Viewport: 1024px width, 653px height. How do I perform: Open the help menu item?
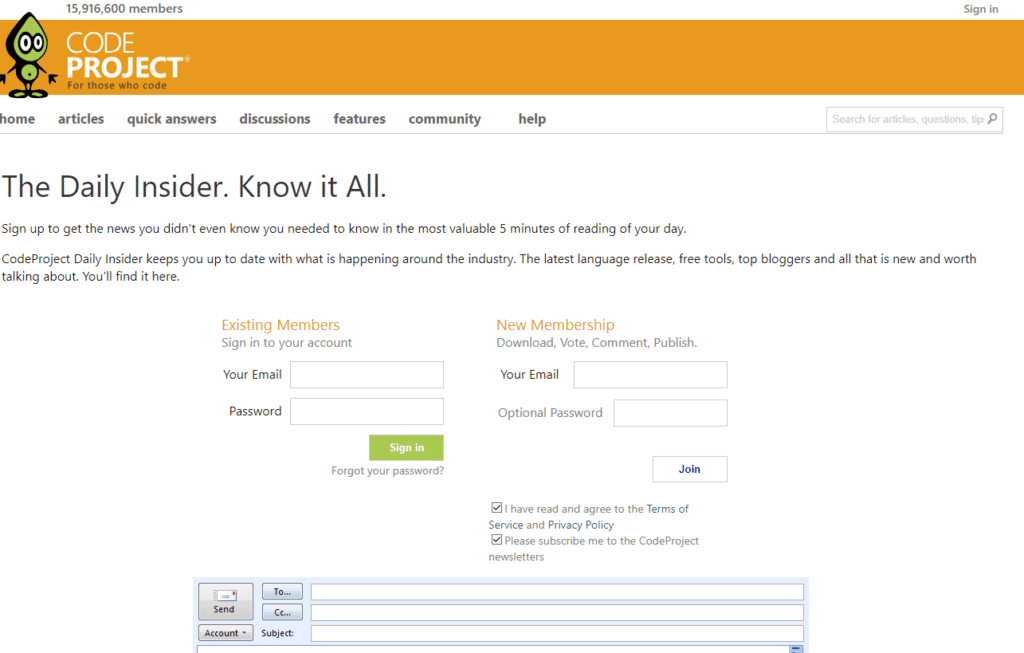[x=532, y=118]
